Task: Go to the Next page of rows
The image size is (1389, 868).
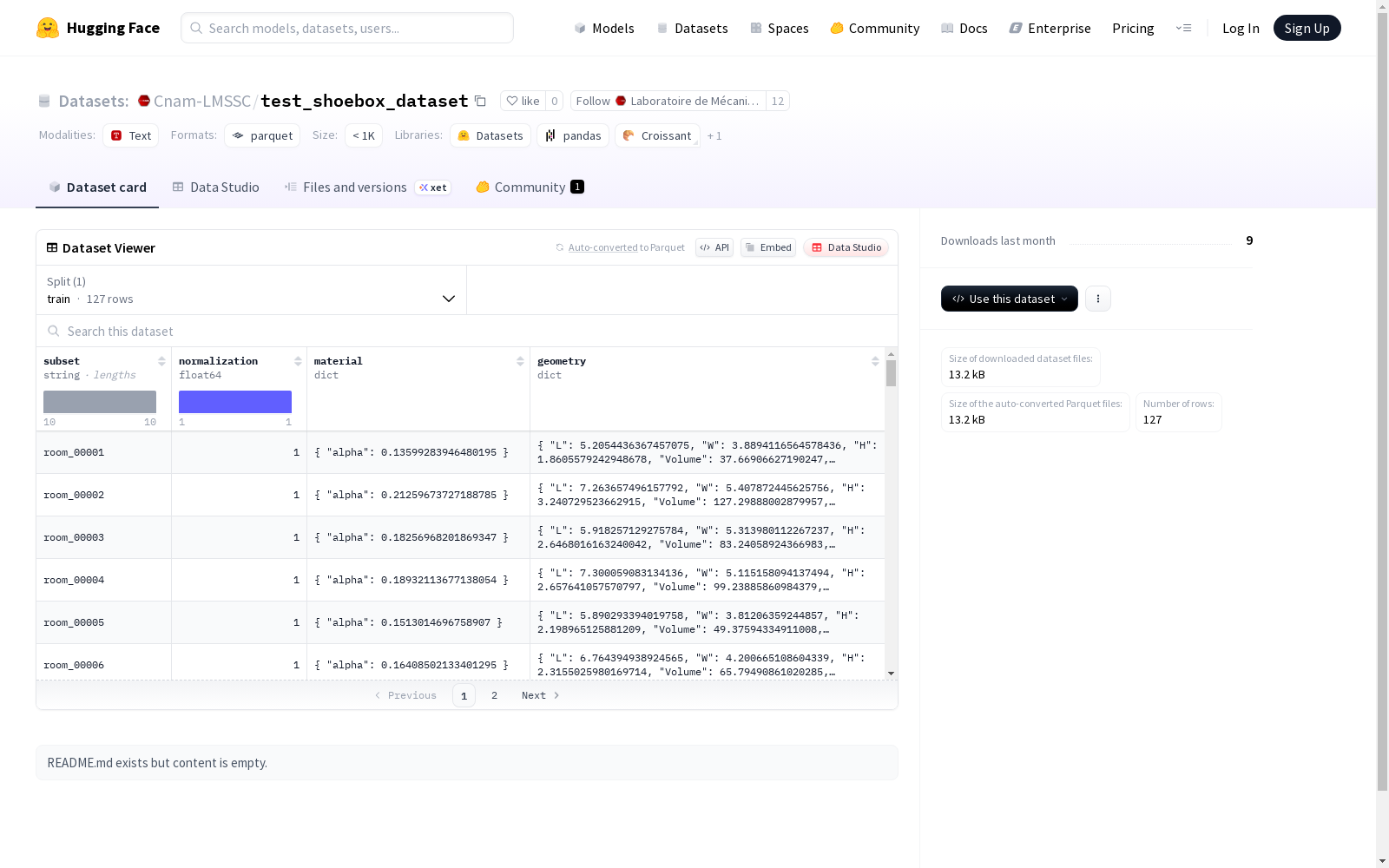Action: [x=541, y=695]
